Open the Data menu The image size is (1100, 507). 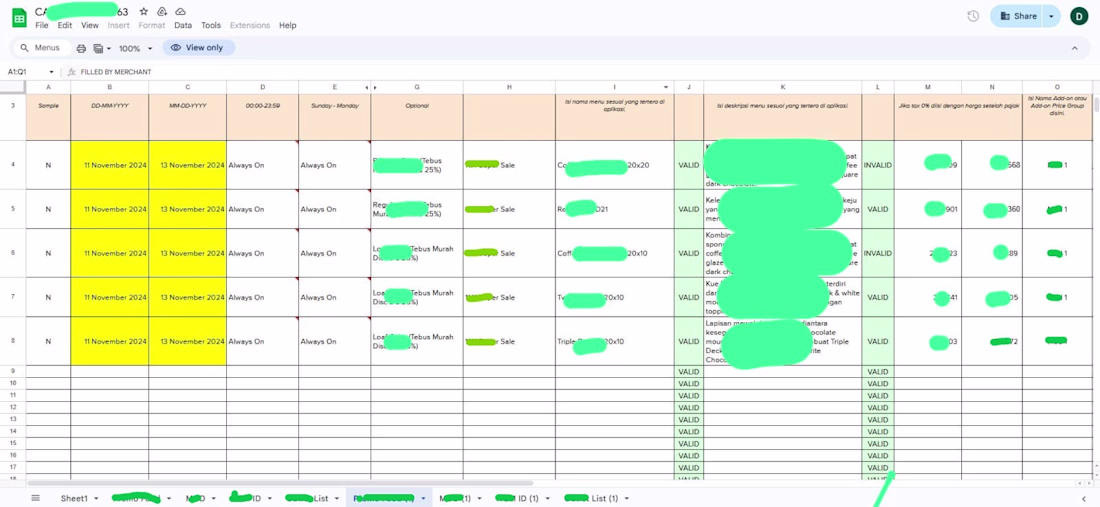(x=183, y=25)
